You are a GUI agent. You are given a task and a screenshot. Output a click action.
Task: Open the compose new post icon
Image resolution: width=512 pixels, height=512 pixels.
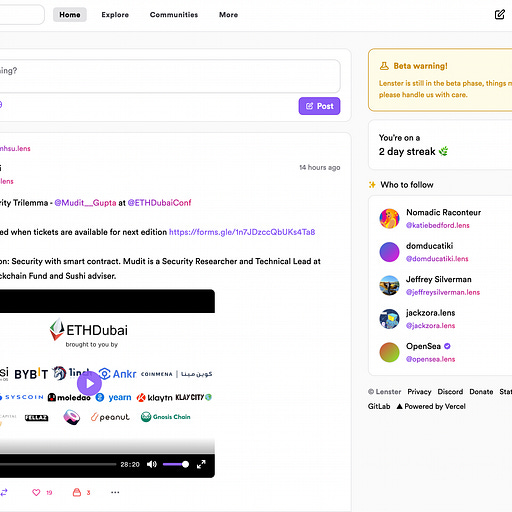pyautogui.click(x=499, y=15)
